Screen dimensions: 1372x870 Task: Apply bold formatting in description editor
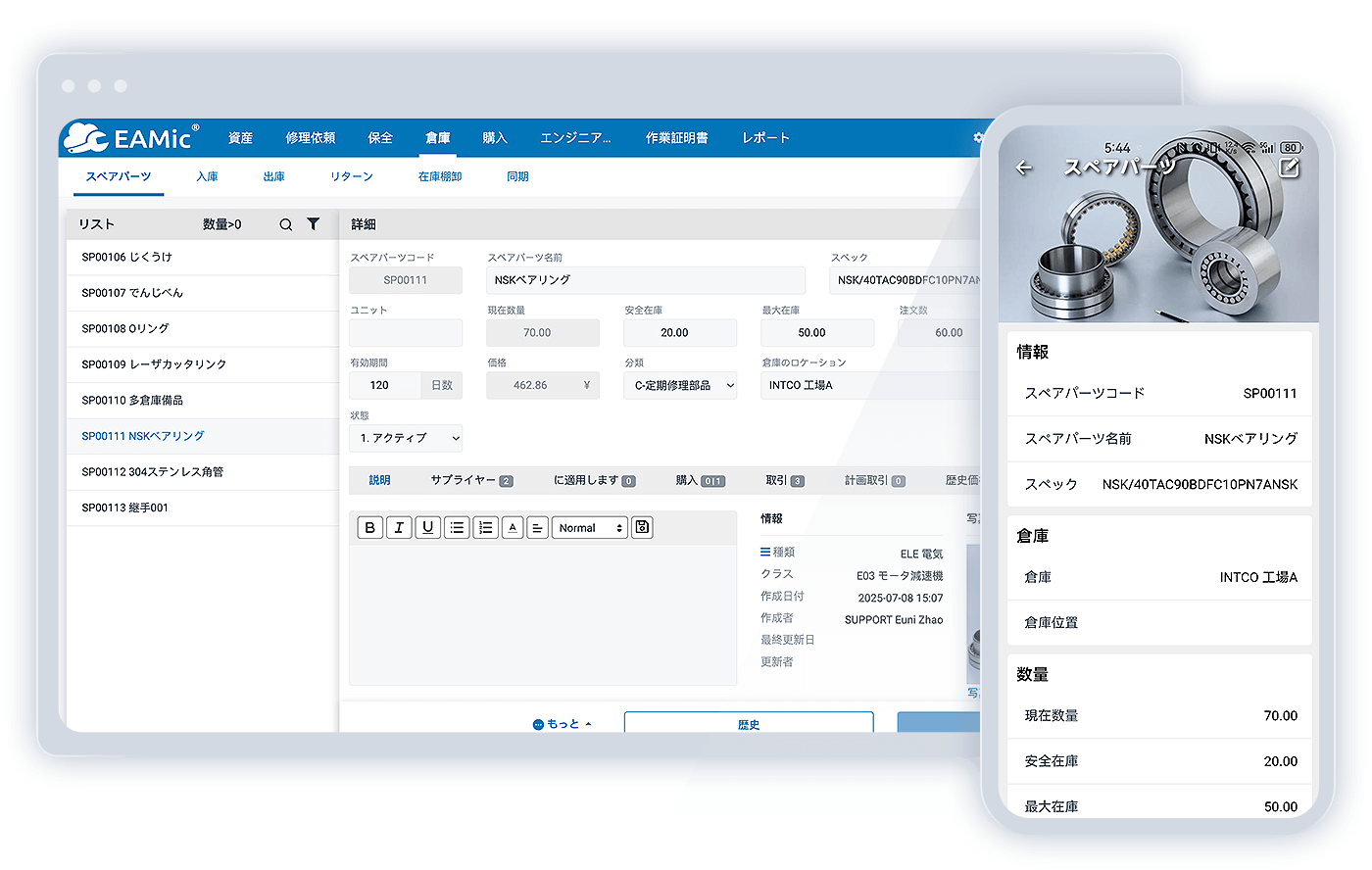369,528
